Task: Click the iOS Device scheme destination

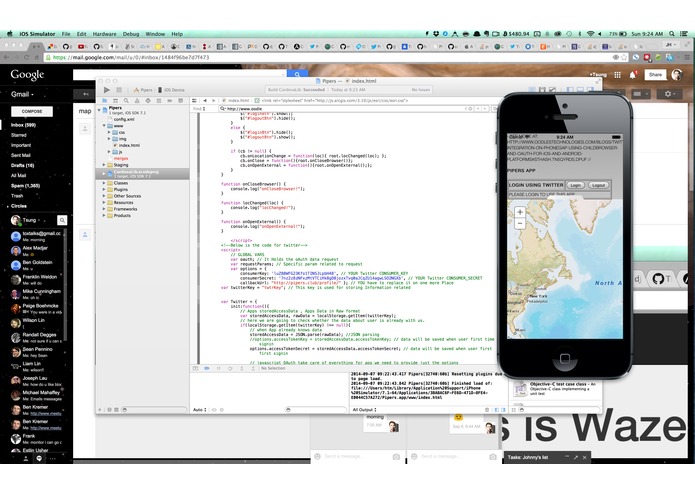Action: click(171, 90)
